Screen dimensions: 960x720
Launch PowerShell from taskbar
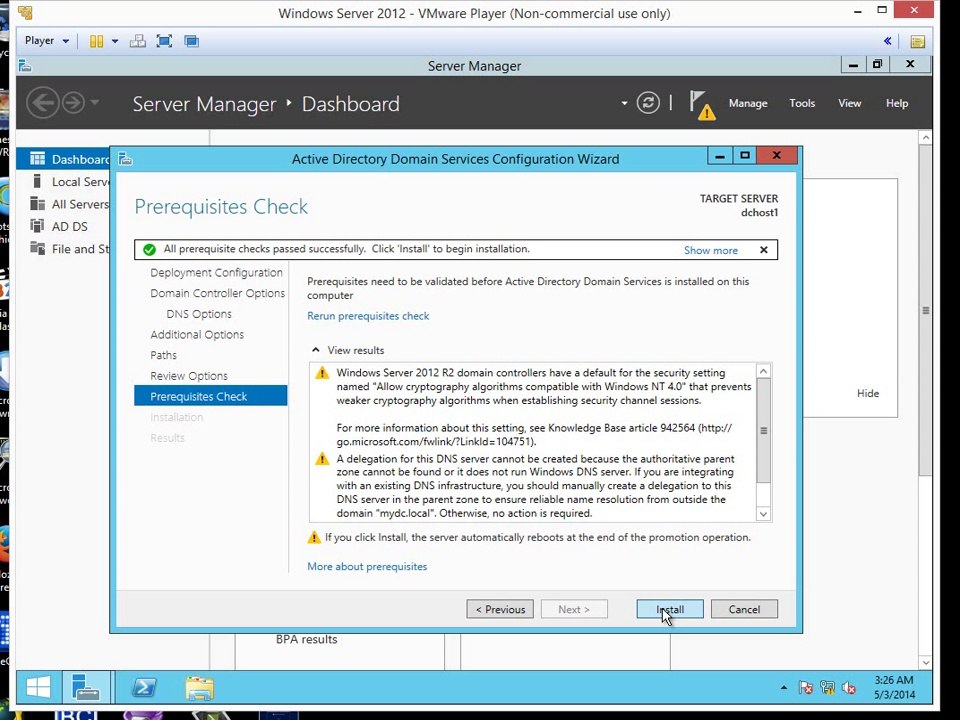tap(144, 687)
